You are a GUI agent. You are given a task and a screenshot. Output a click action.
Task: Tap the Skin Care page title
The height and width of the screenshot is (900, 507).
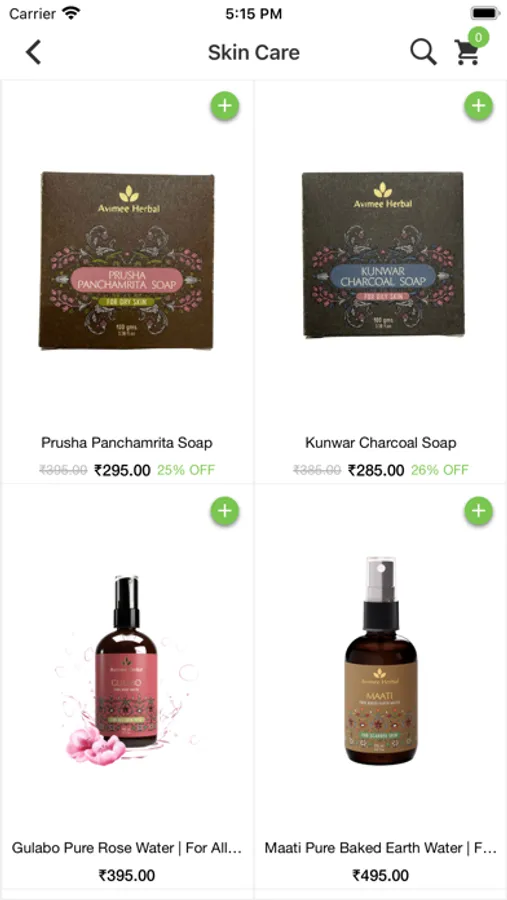pos(254,52)
